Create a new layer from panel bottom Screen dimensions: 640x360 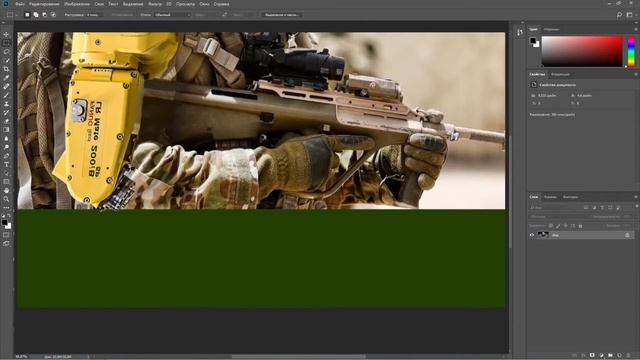(620, 356)
